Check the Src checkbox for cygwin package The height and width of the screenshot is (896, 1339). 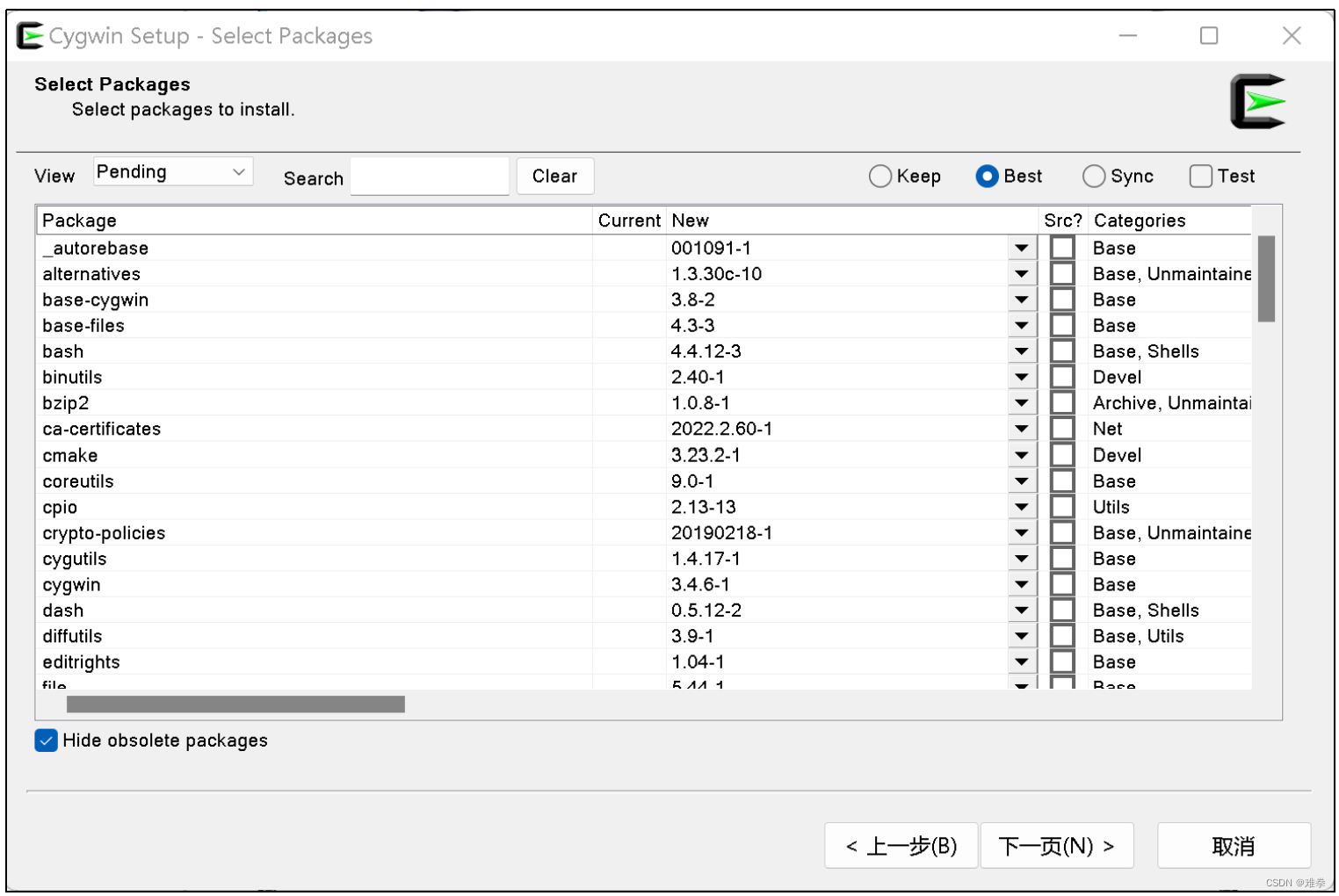tap(1062, 584)
